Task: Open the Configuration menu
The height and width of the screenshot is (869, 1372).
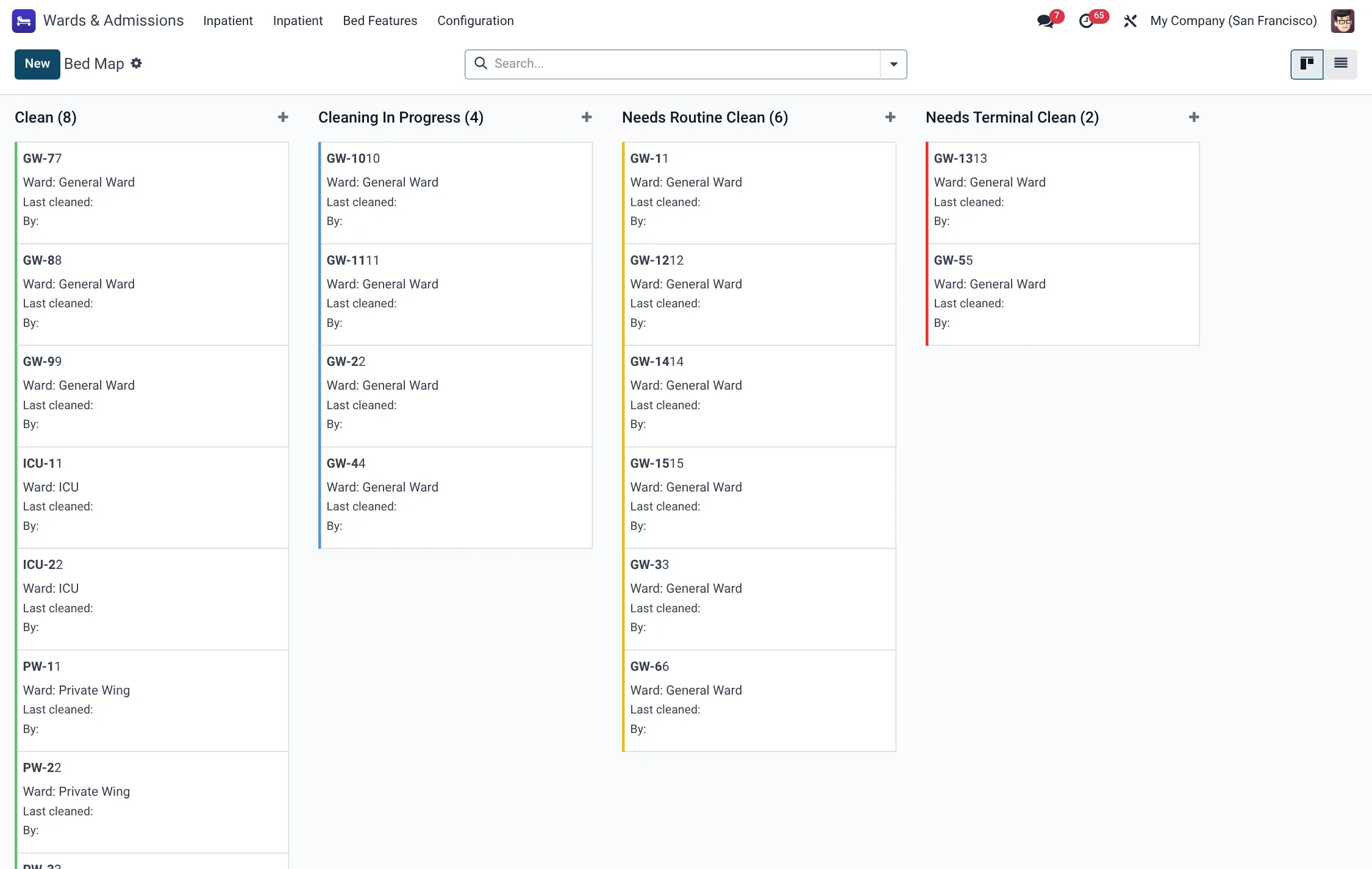Action: tap(475, 21)
